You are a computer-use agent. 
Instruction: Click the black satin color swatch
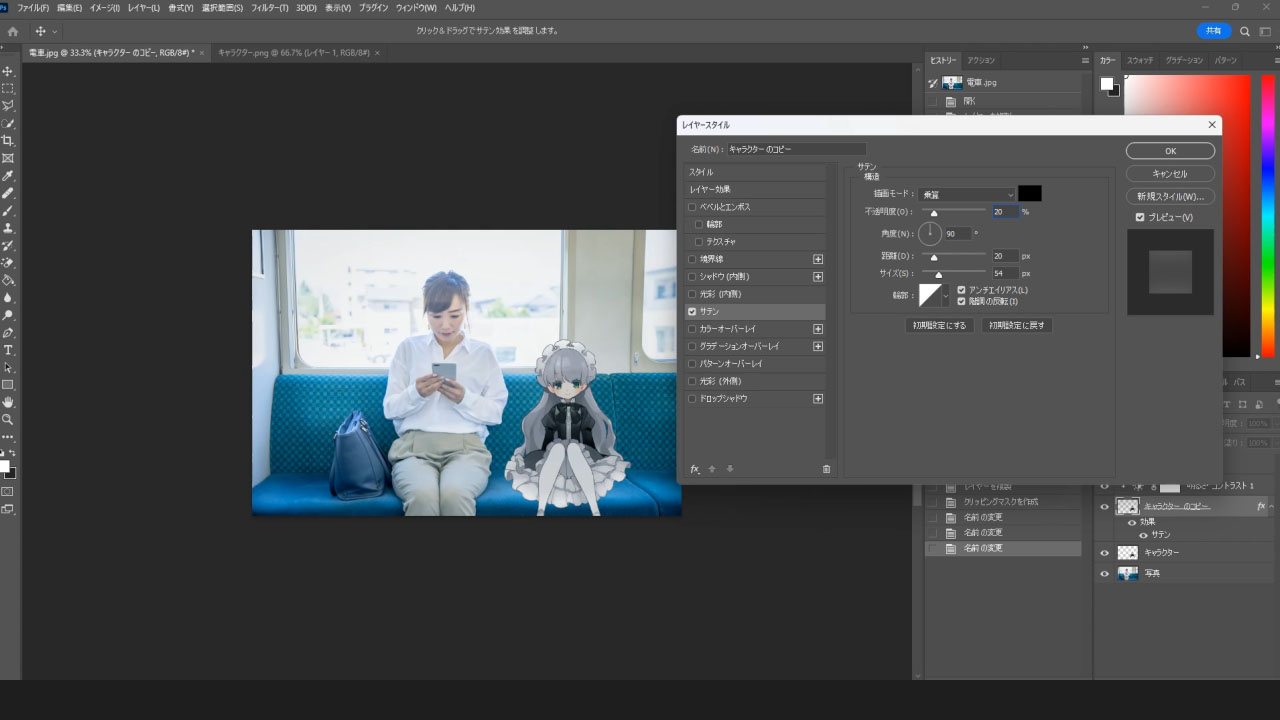1030,194
